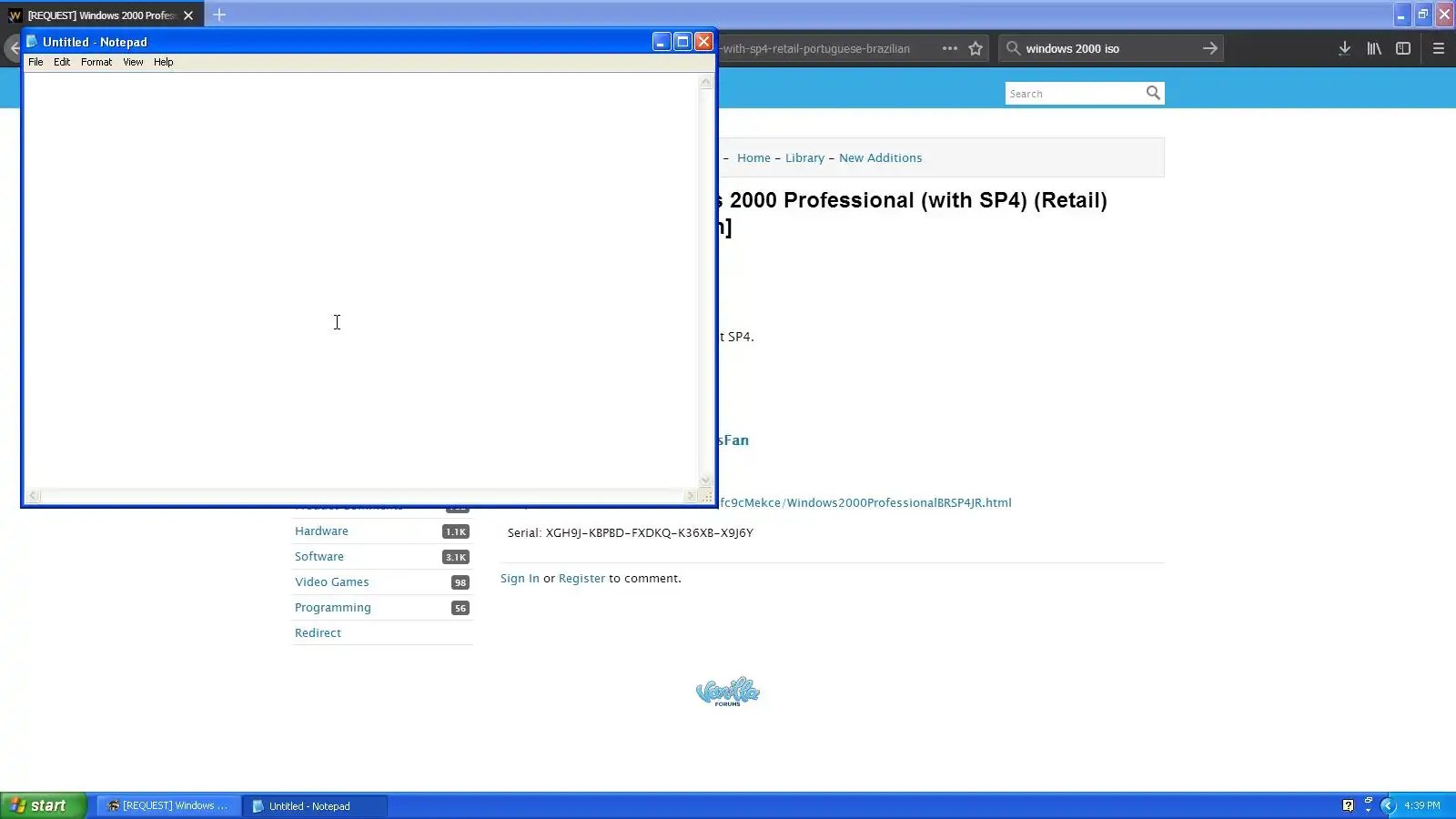Open the Firefox Library icon
The image size is (1456, 819).
coord(1374,48)
